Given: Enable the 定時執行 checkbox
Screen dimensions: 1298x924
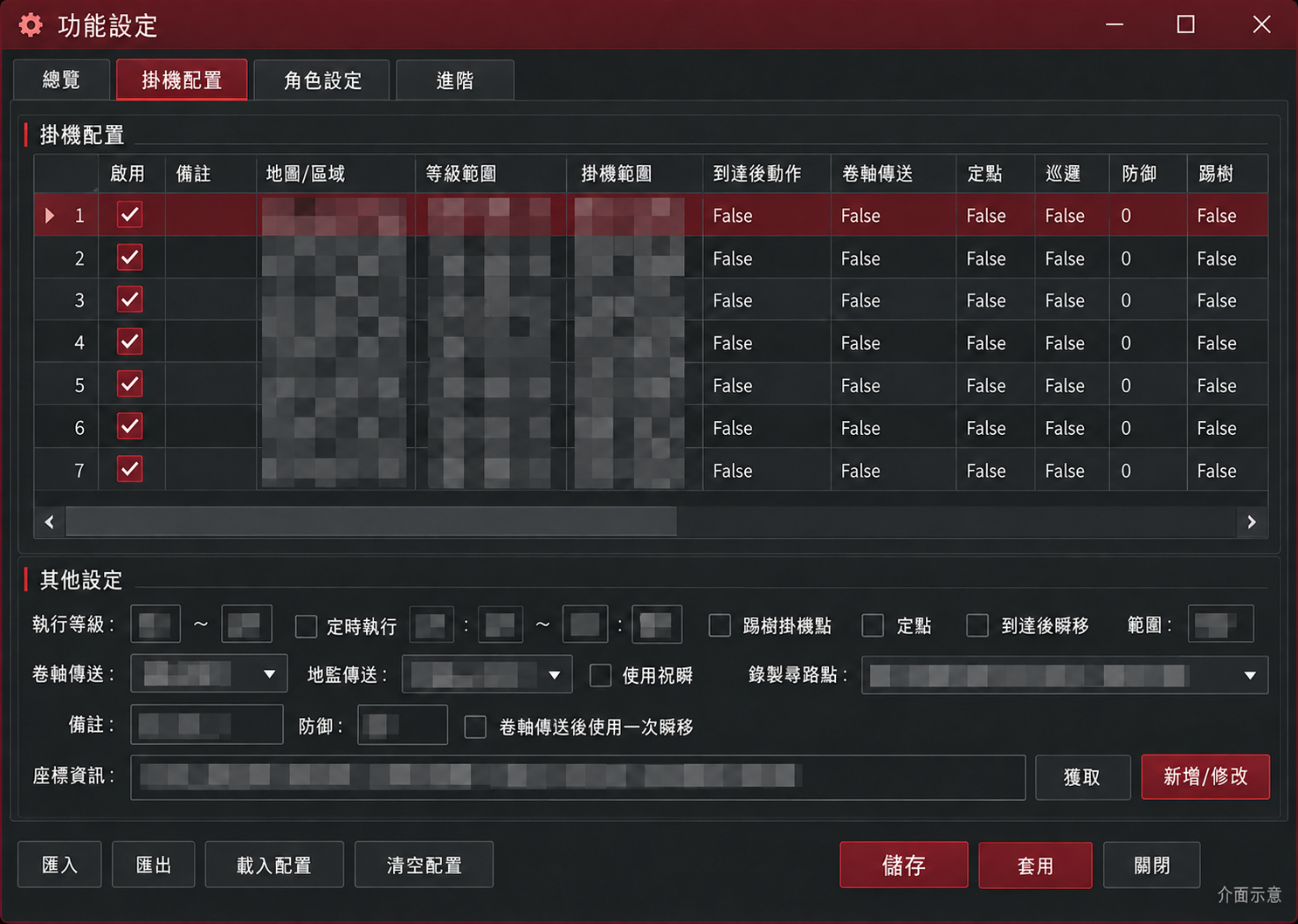Looking at the screenshot, I should pyautogui.click(x=306, y=626).
